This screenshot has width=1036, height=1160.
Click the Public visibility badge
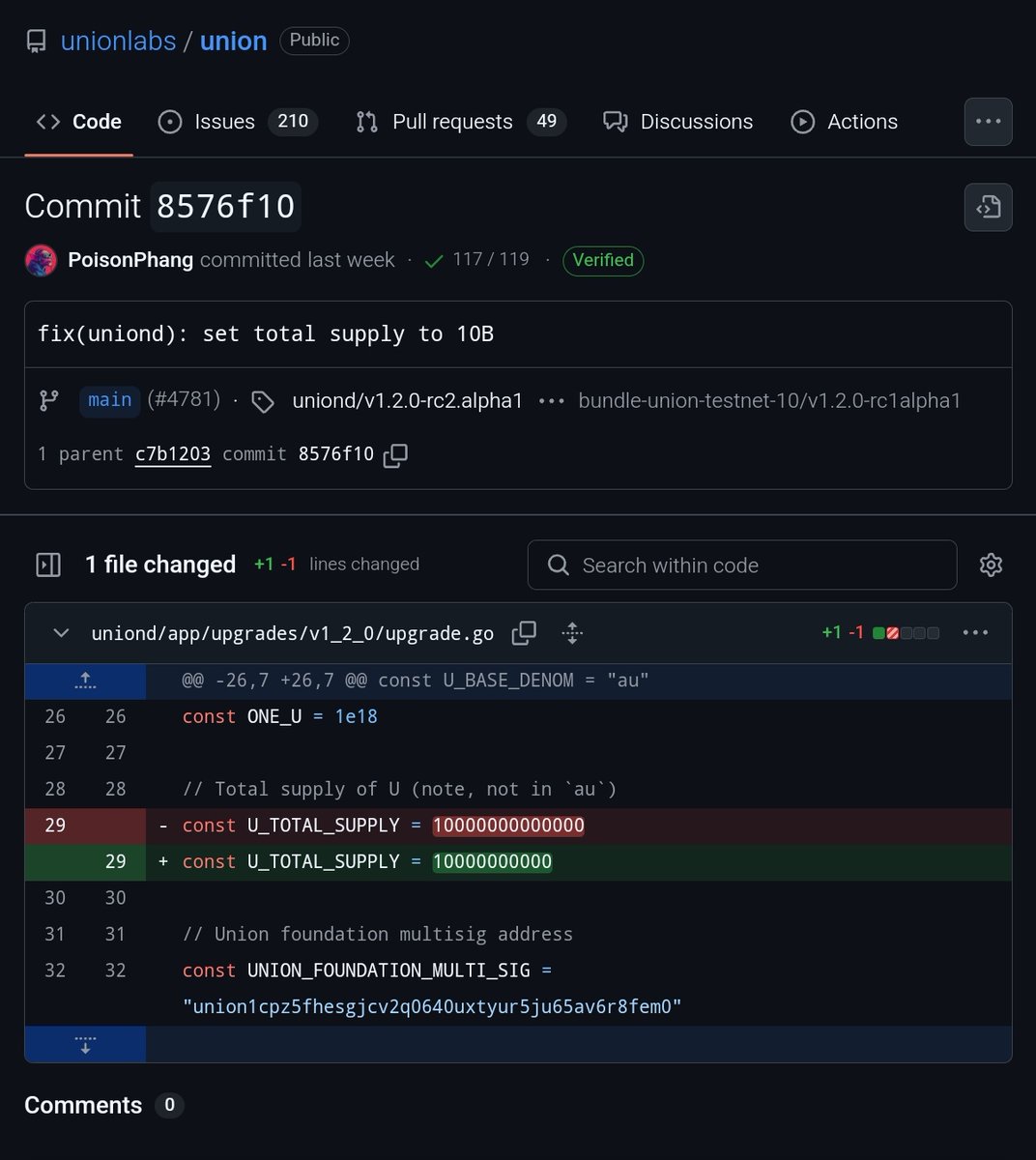point(314,40)
